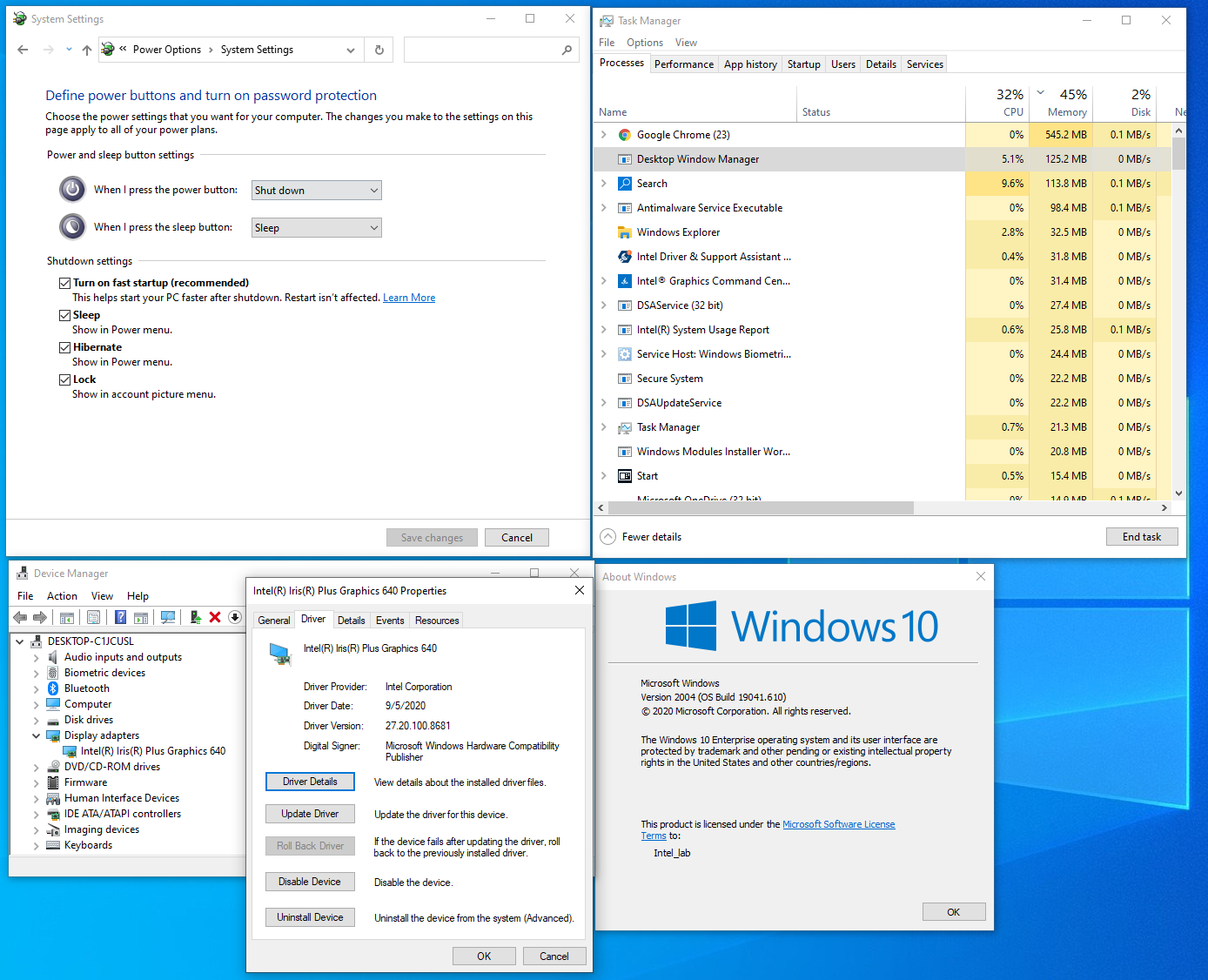Click the search box in System Settings
Viewport: 1208px width, 980px height.
[483, 50]
